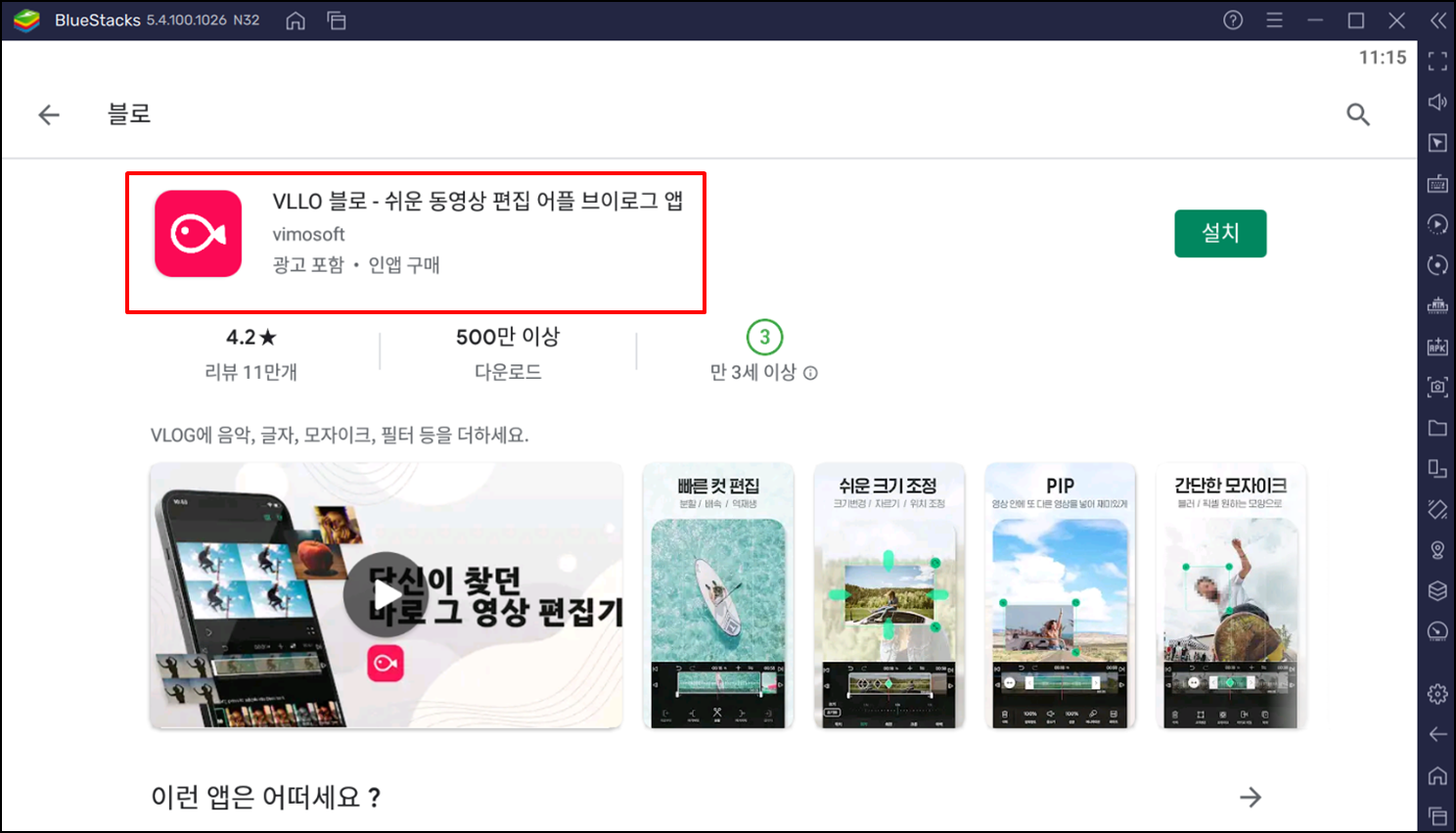Open the VLLO pink fish app icon
Screen dimensions: 1456x833
198,234
